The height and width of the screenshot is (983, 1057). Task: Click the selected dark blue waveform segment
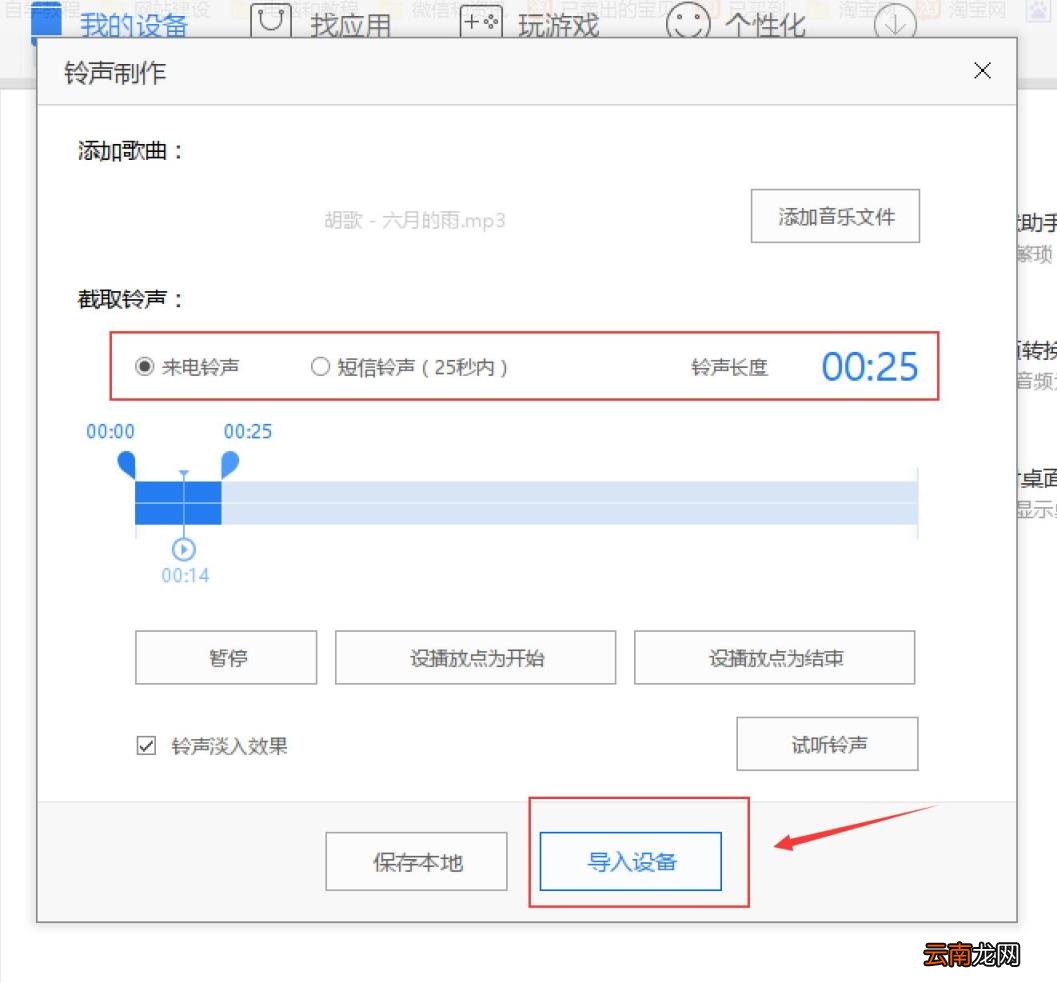(178, 503)
